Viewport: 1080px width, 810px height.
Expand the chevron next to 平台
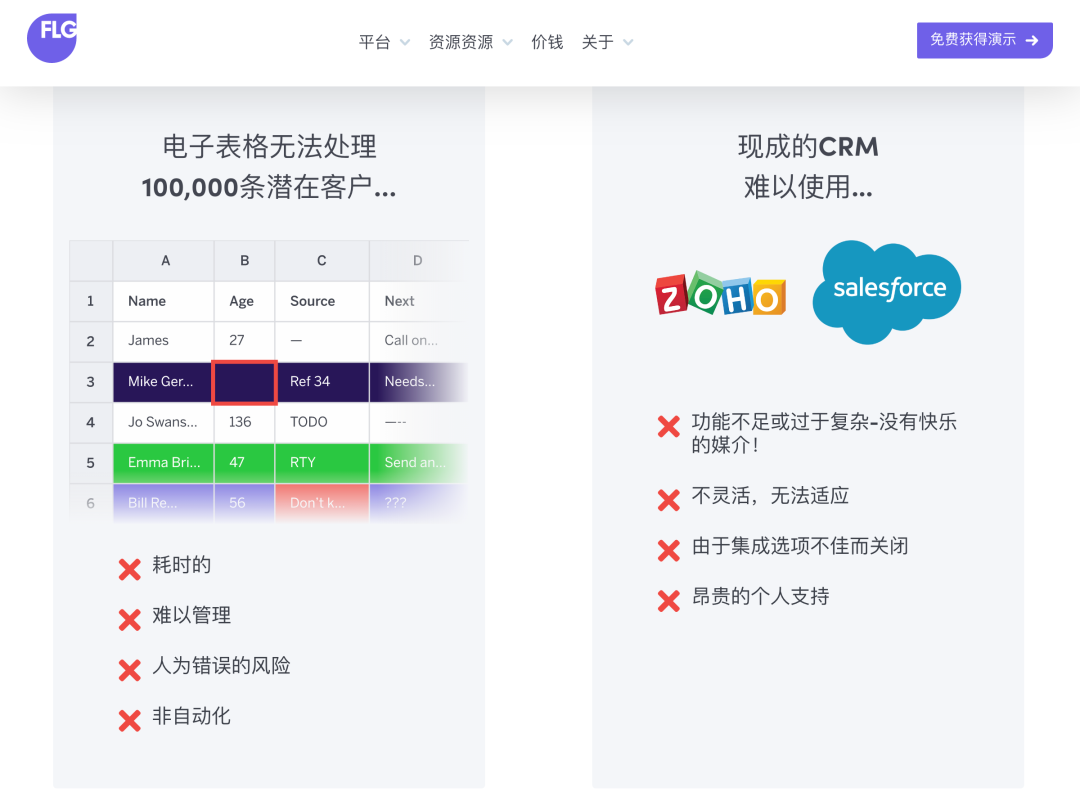pos(405,42)
